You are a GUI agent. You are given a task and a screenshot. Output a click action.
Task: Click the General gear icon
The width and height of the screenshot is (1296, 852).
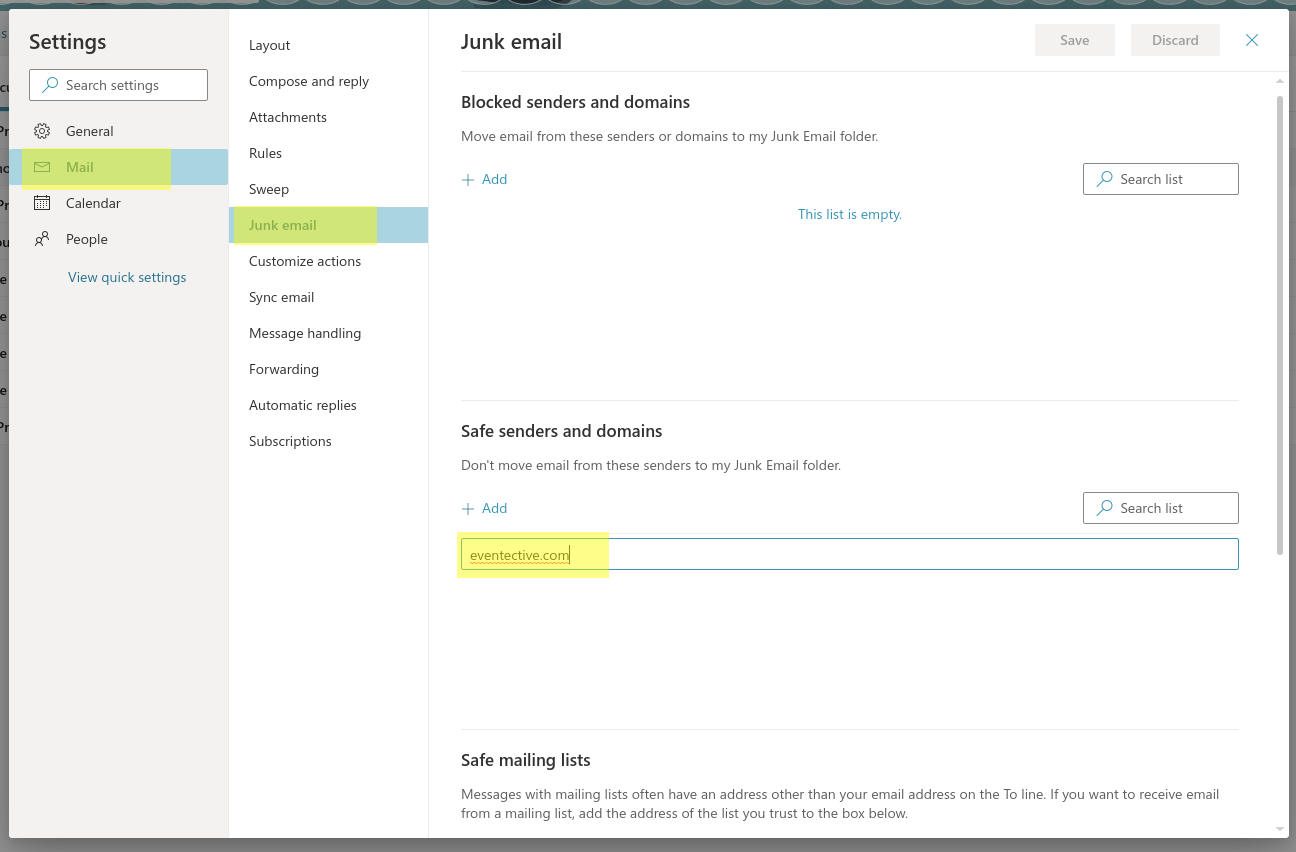tap(42, 131)
